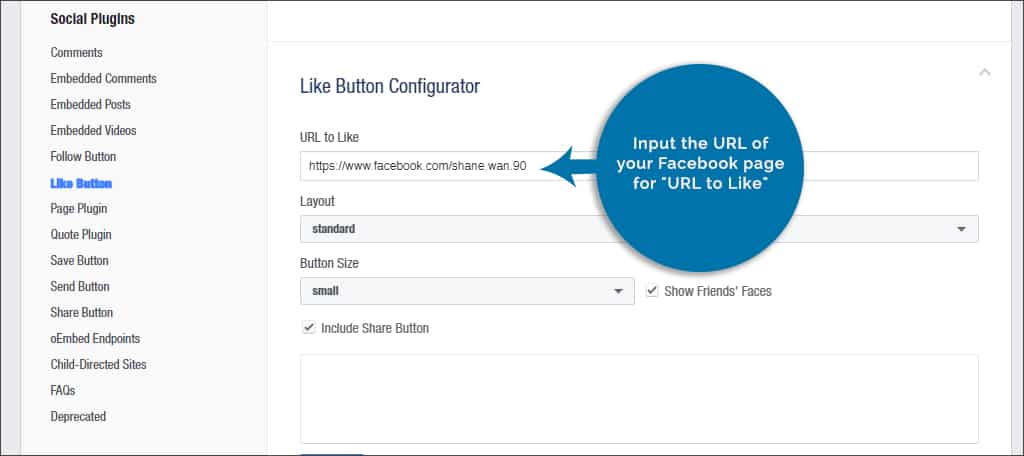Open oEmbed Endpoints sidebar item

[95, 338]
